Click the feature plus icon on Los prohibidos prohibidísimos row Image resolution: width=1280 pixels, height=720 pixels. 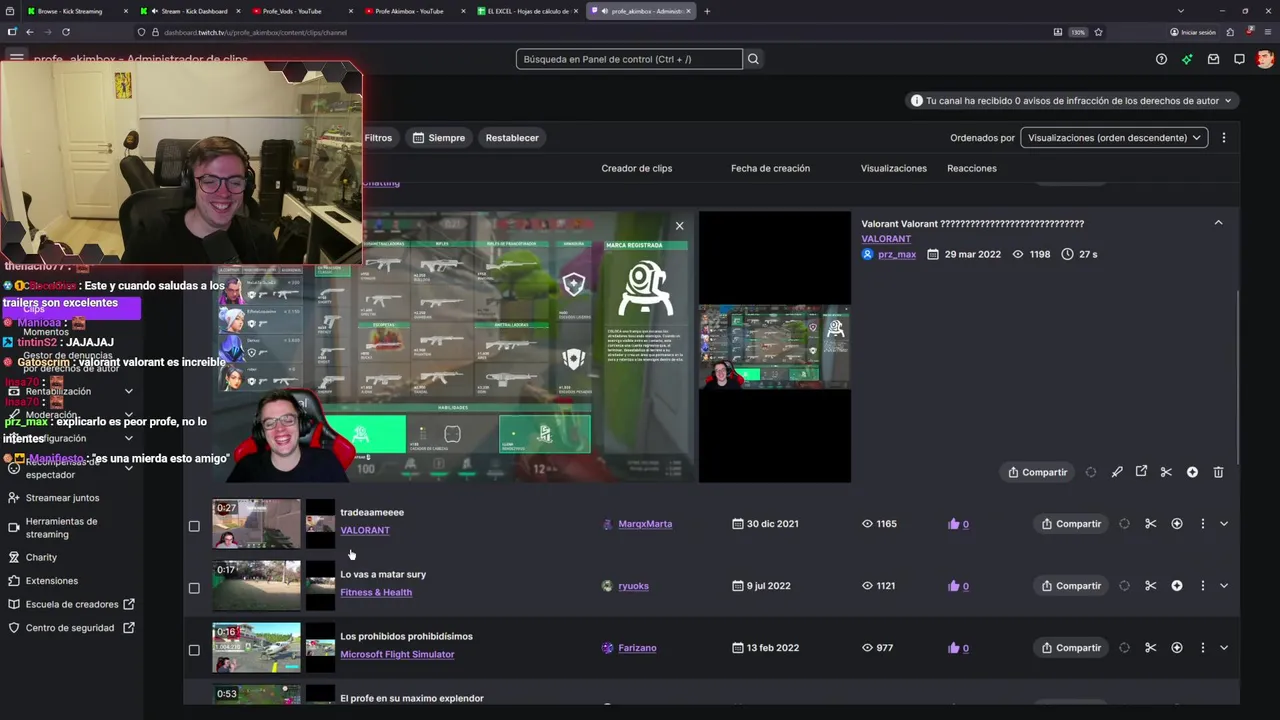(1176, 648)
